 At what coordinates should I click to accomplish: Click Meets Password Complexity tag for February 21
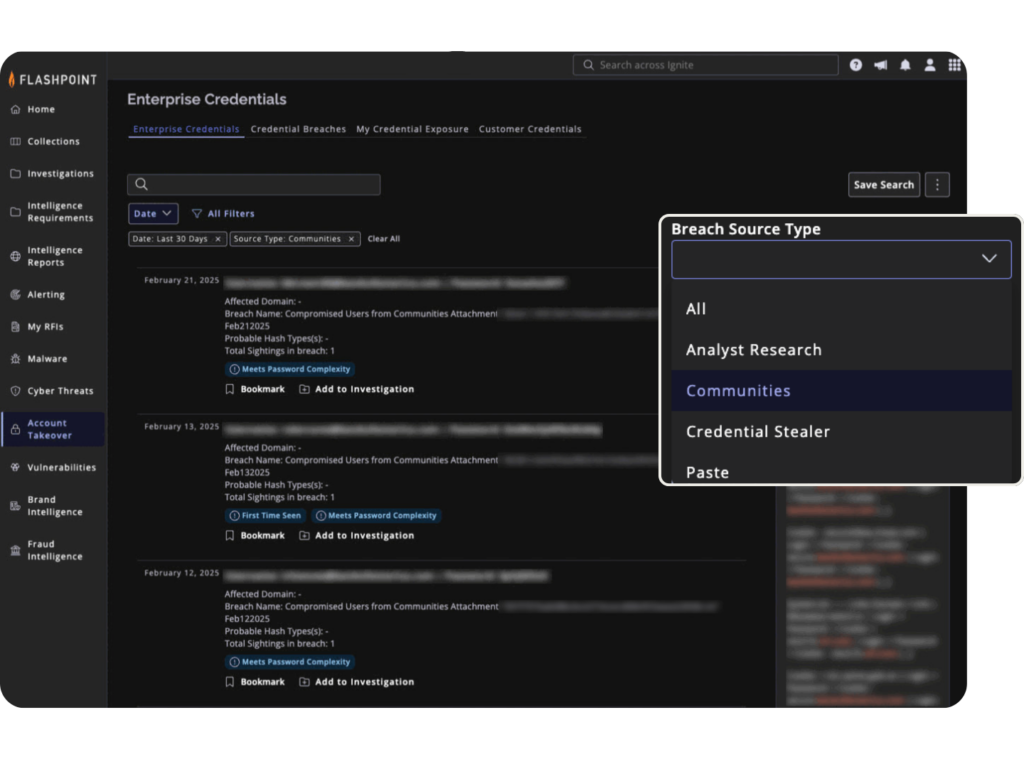[x=290, y=369]
